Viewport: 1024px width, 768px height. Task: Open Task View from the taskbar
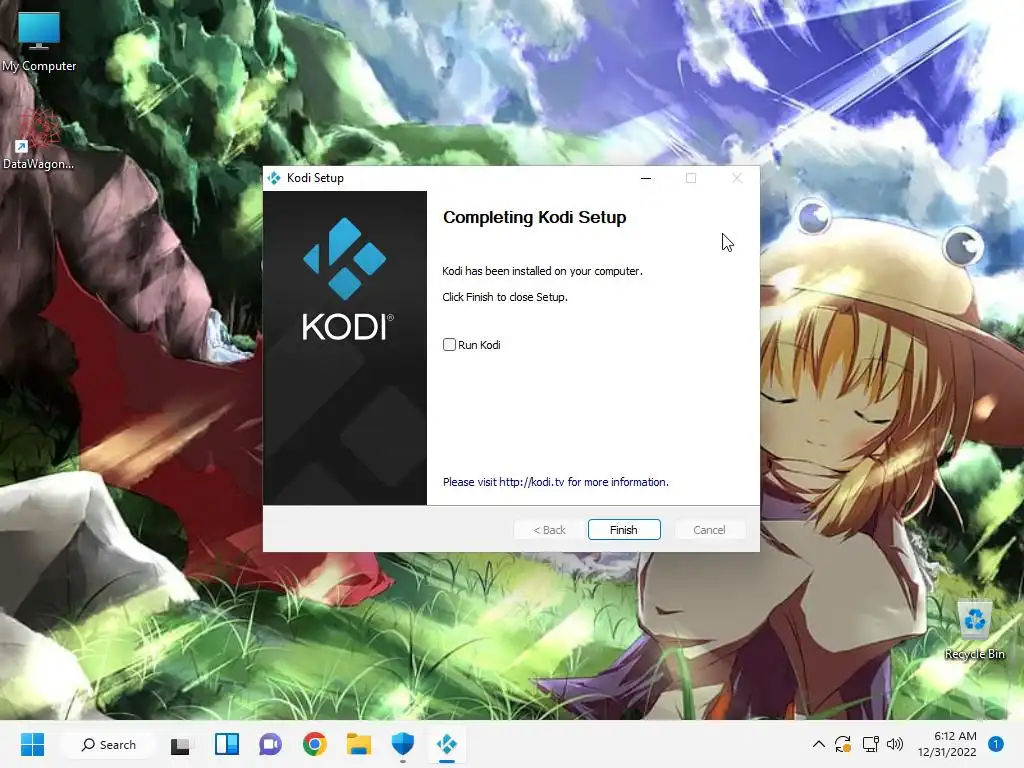tap(180, 744)
